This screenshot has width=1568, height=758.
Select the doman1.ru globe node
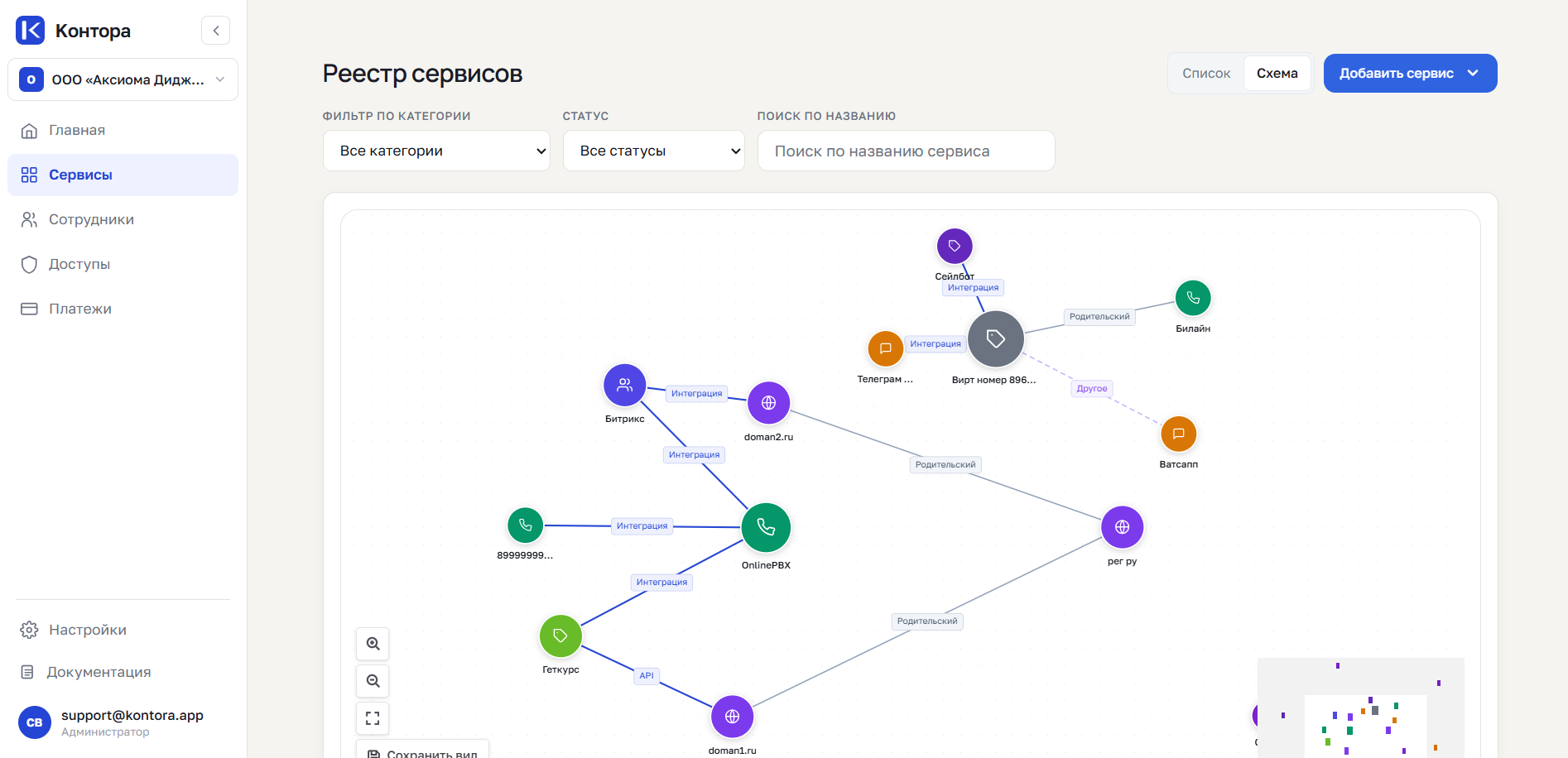732,716
